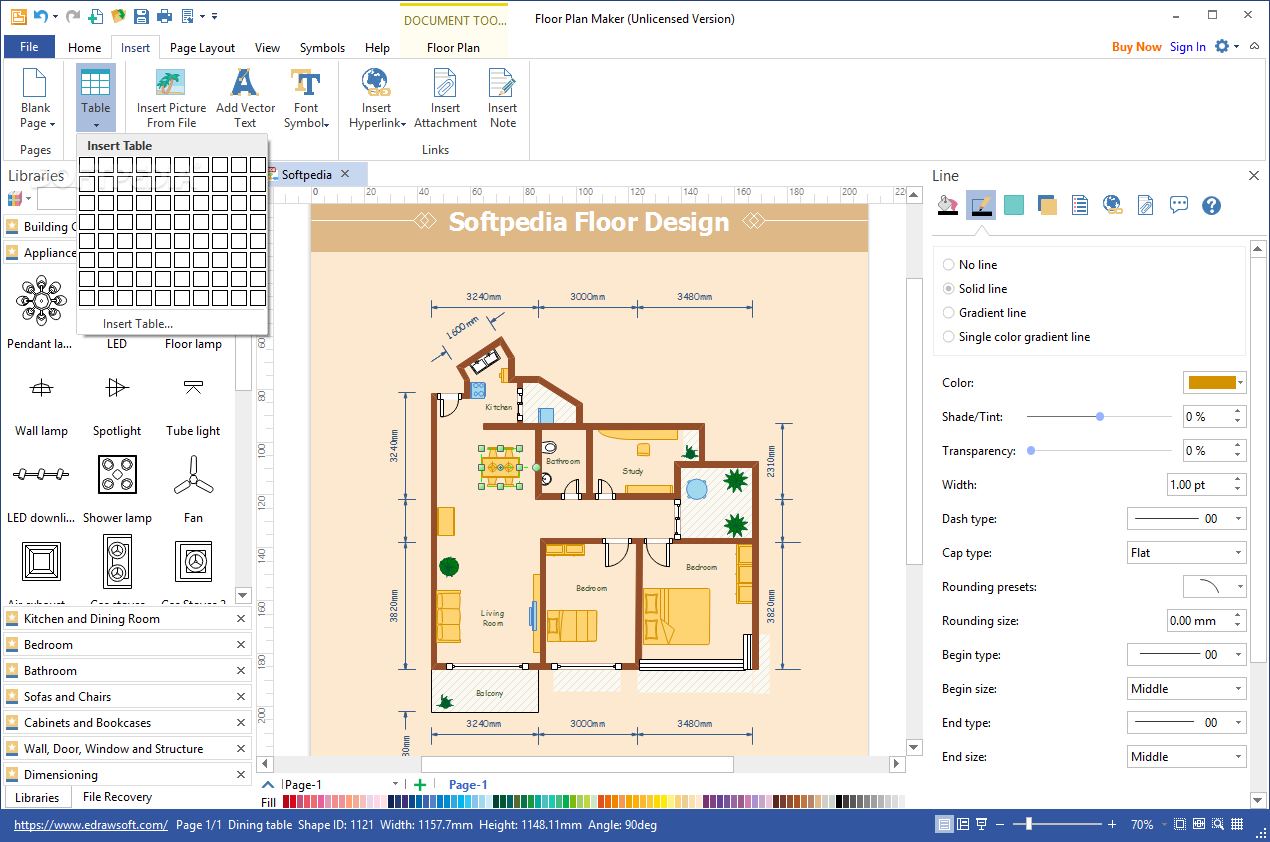Click the Width 1.00 pt input field
Screen dimensions: 1270x842
[1199, 485]
